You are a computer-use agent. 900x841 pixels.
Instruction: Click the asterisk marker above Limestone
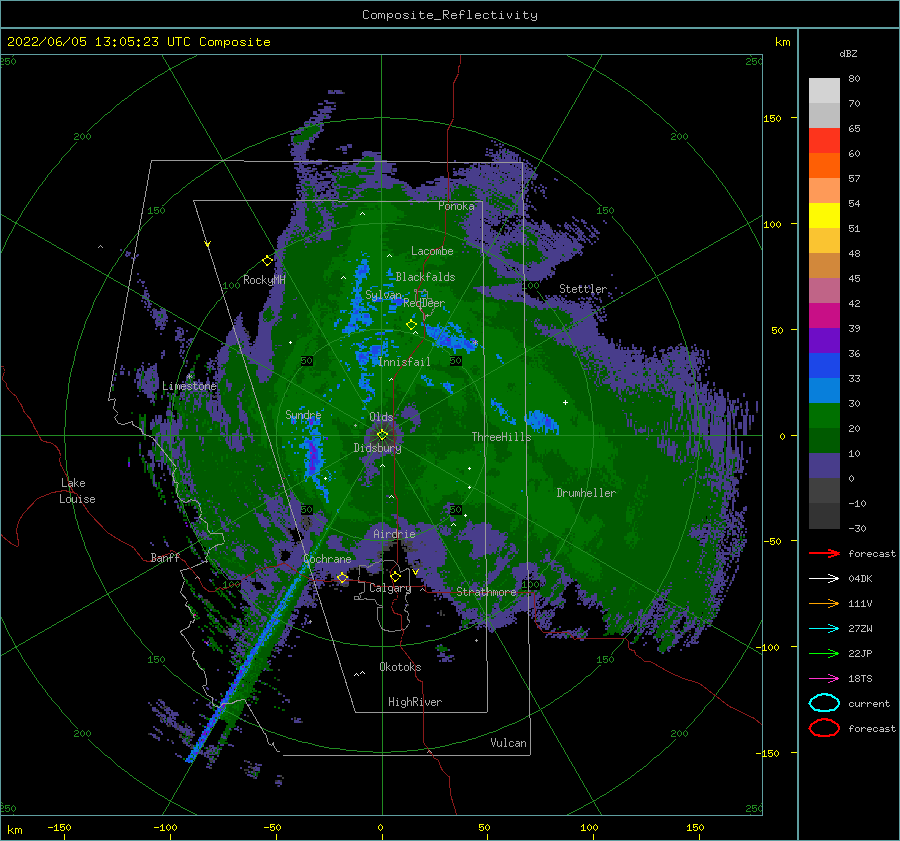(189, 377)
